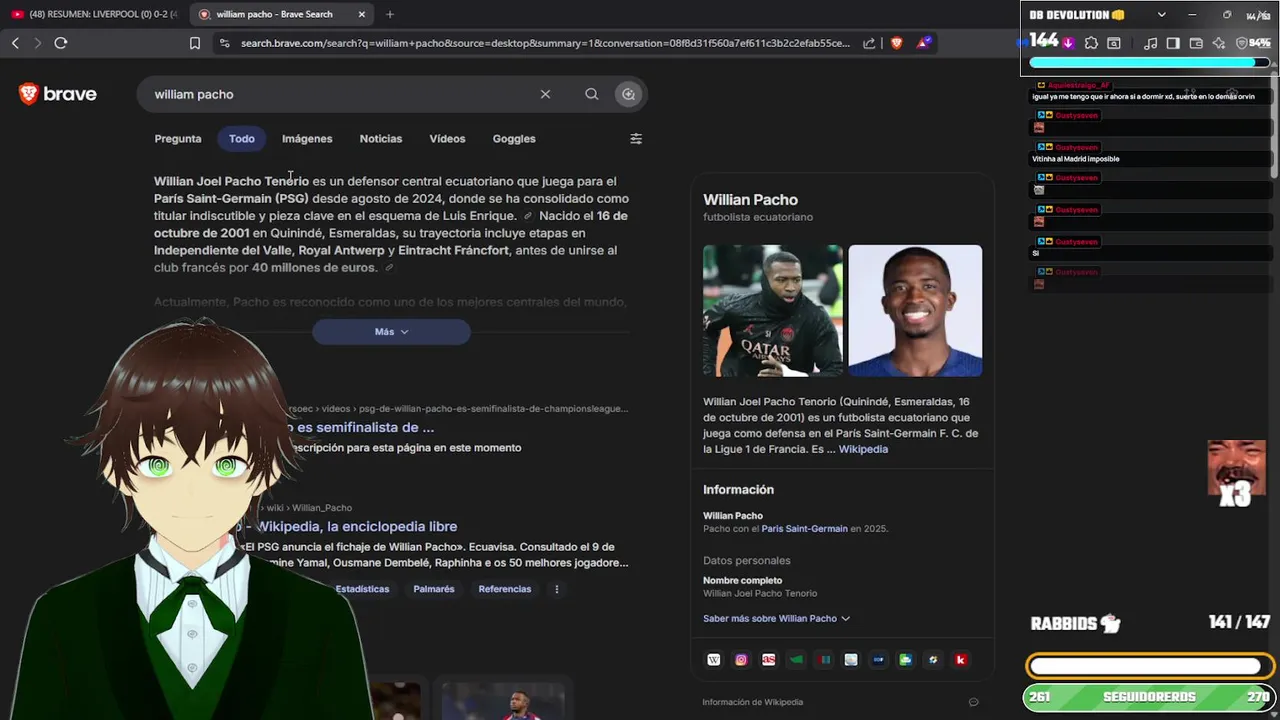Click the search input field containing 'william pacho'

tap(340, 94)
